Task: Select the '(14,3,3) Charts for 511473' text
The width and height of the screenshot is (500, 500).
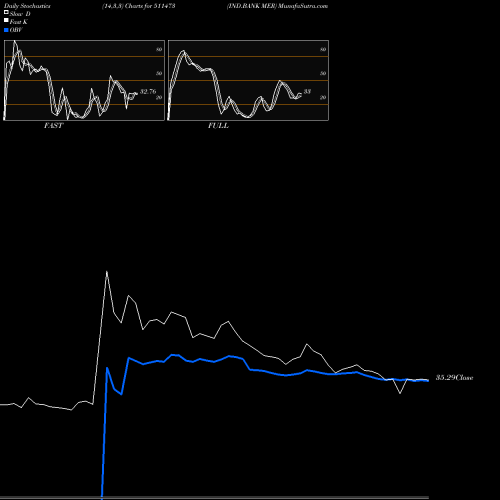Action: point(139,6)
